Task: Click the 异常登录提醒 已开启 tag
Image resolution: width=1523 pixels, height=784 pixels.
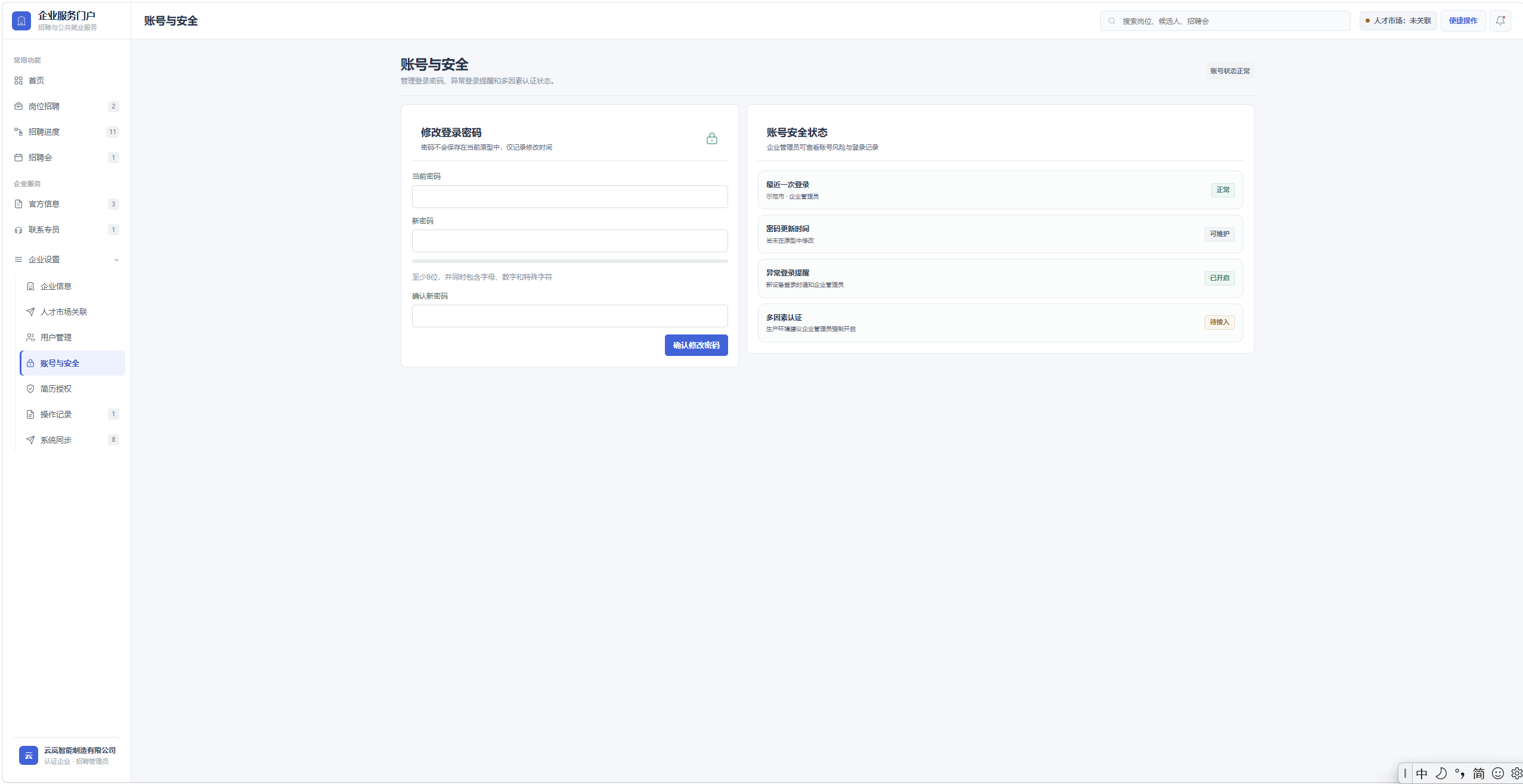Action: (x=1219, y=278)
